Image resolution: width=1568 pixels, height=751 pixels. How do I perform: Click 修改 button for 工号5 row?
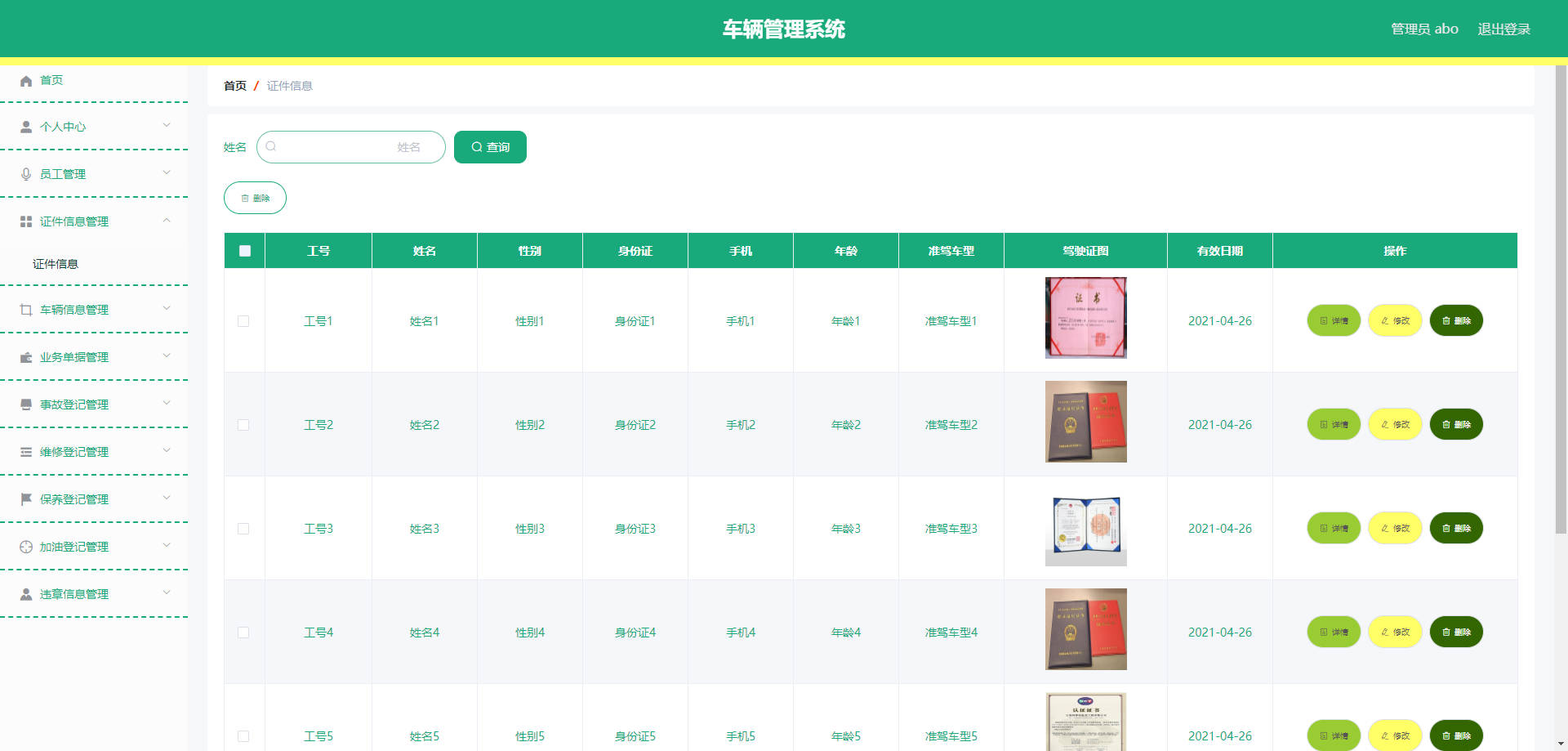1395,735
